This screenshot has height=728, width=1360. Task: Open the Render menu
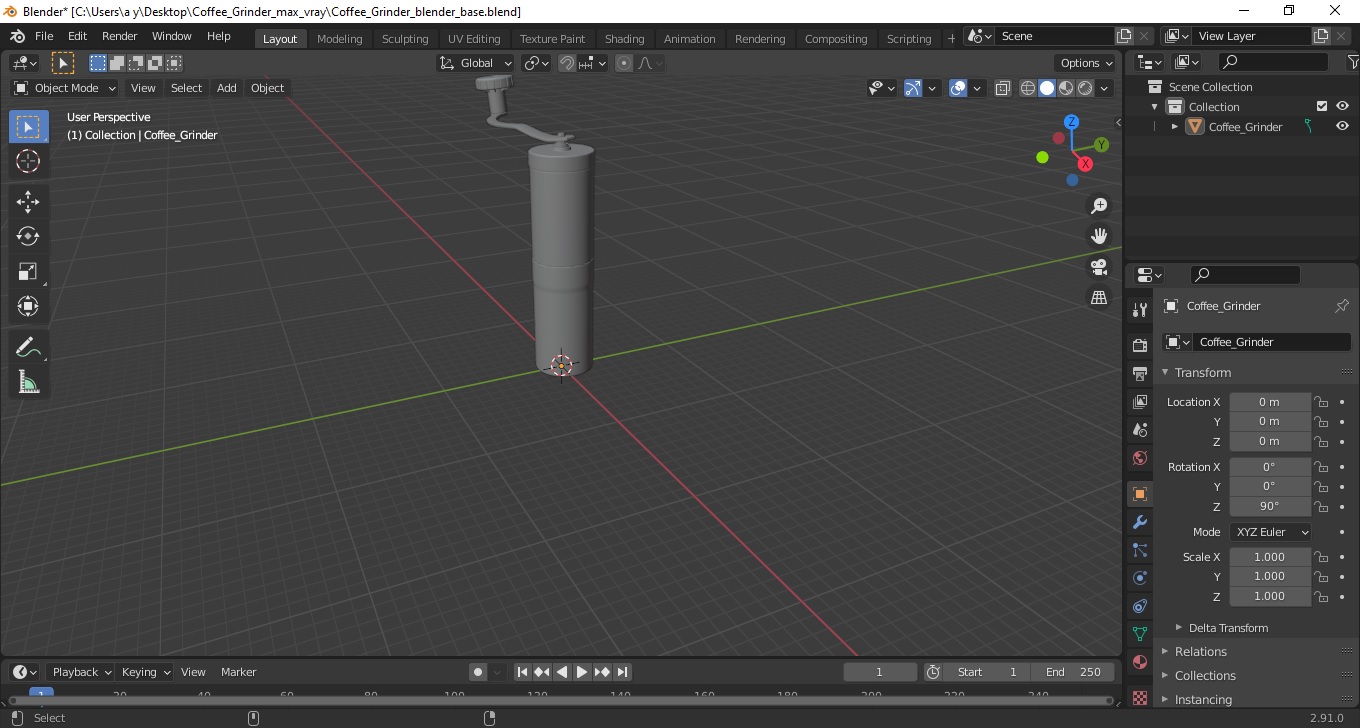click(x=120, y=36)
